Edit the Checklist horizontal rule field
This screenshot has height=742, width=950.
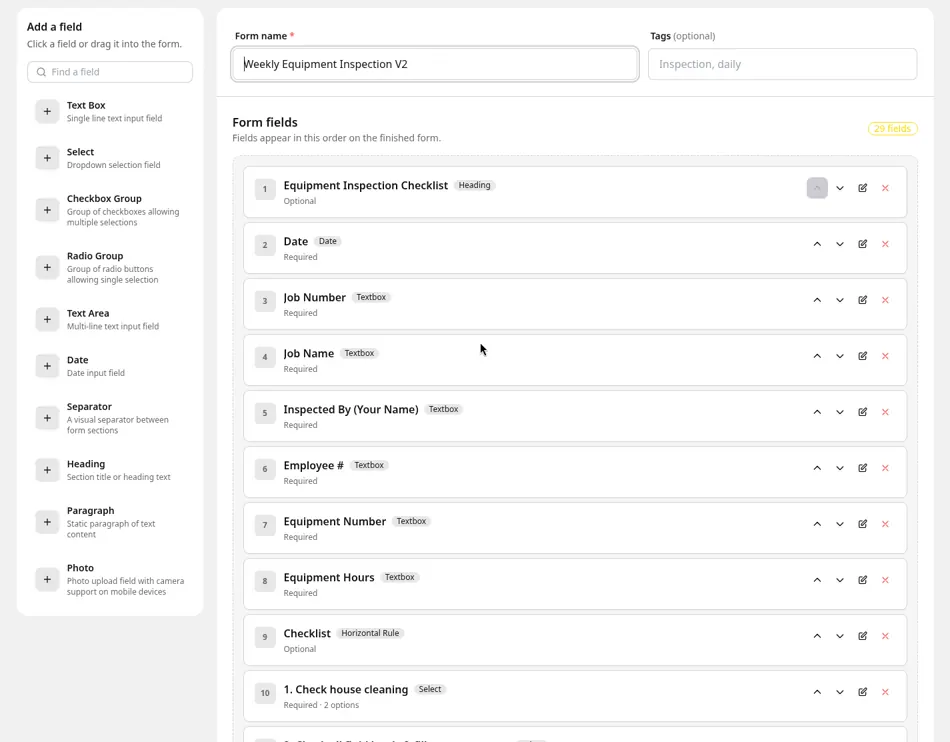click(x=862, y=636)
